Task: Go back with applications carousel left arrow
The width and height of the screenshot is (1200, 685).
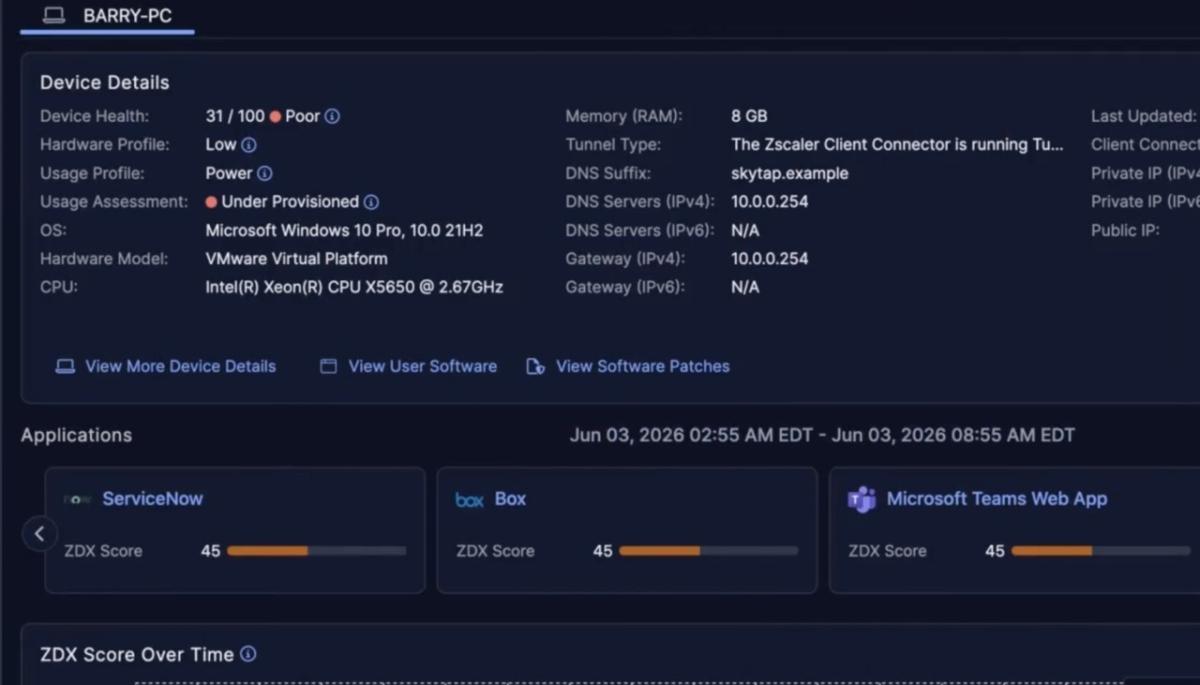Action: [x=39, y=534]
